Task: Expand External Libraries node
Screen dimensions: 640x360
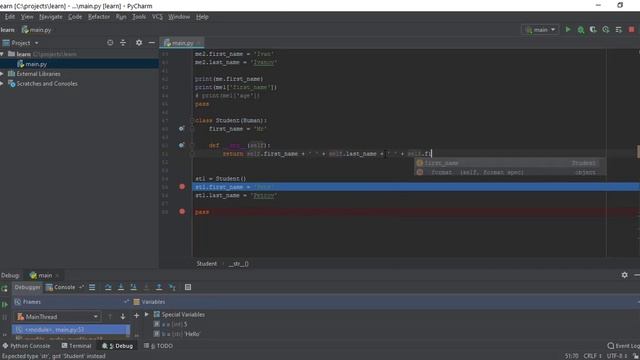Action: point(2,74)
